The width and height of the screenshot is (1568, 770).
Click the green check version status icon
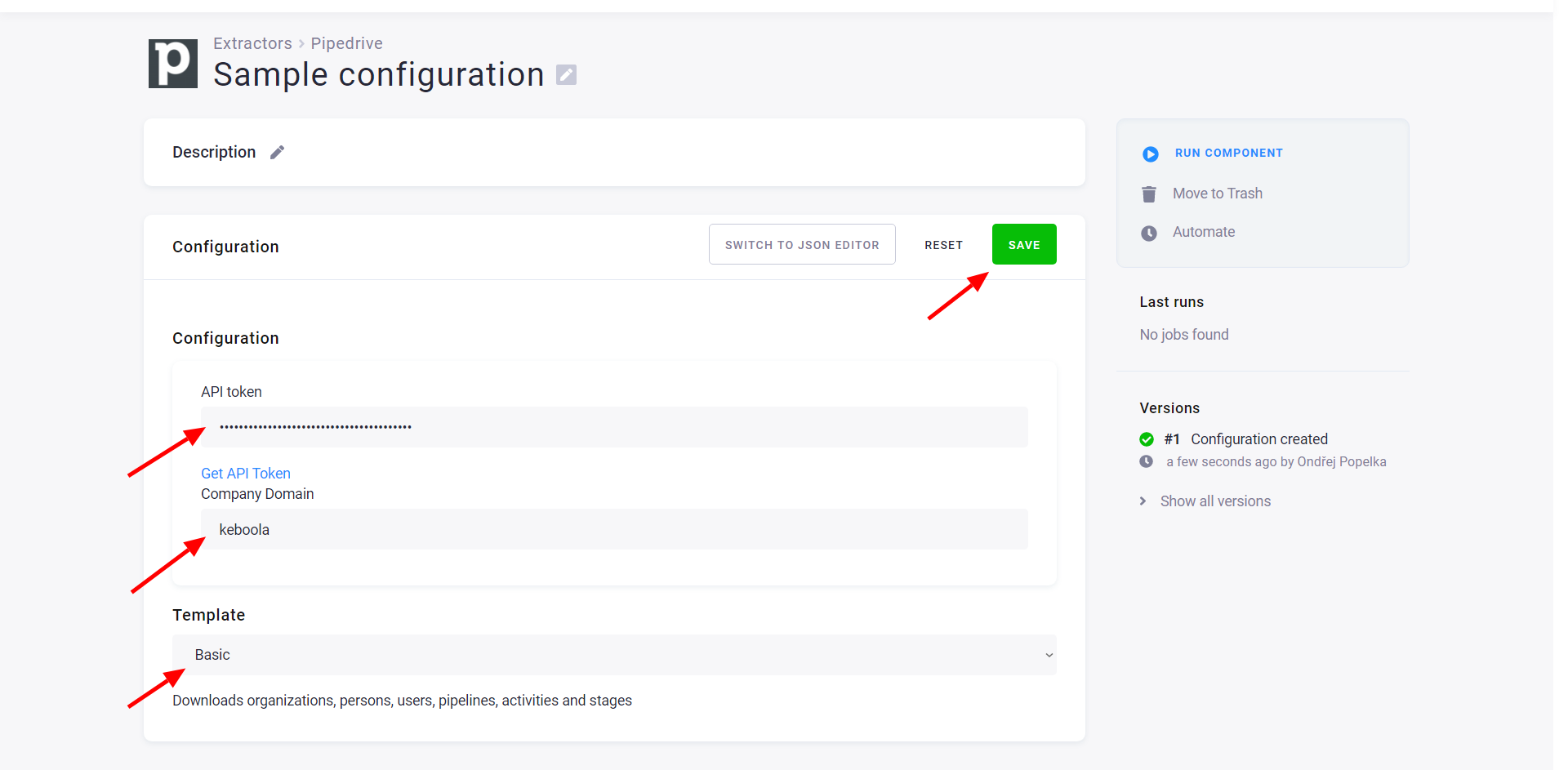click(1147, 439)
